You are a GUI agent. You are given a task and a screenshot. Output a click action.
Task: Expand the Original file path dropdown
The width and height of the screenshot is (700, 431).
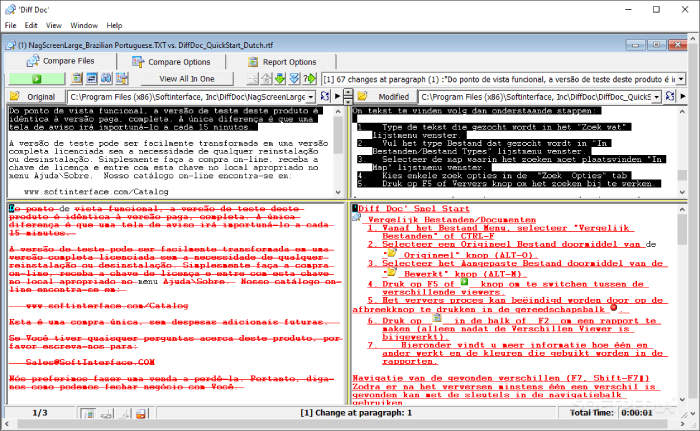click(311, 97)
